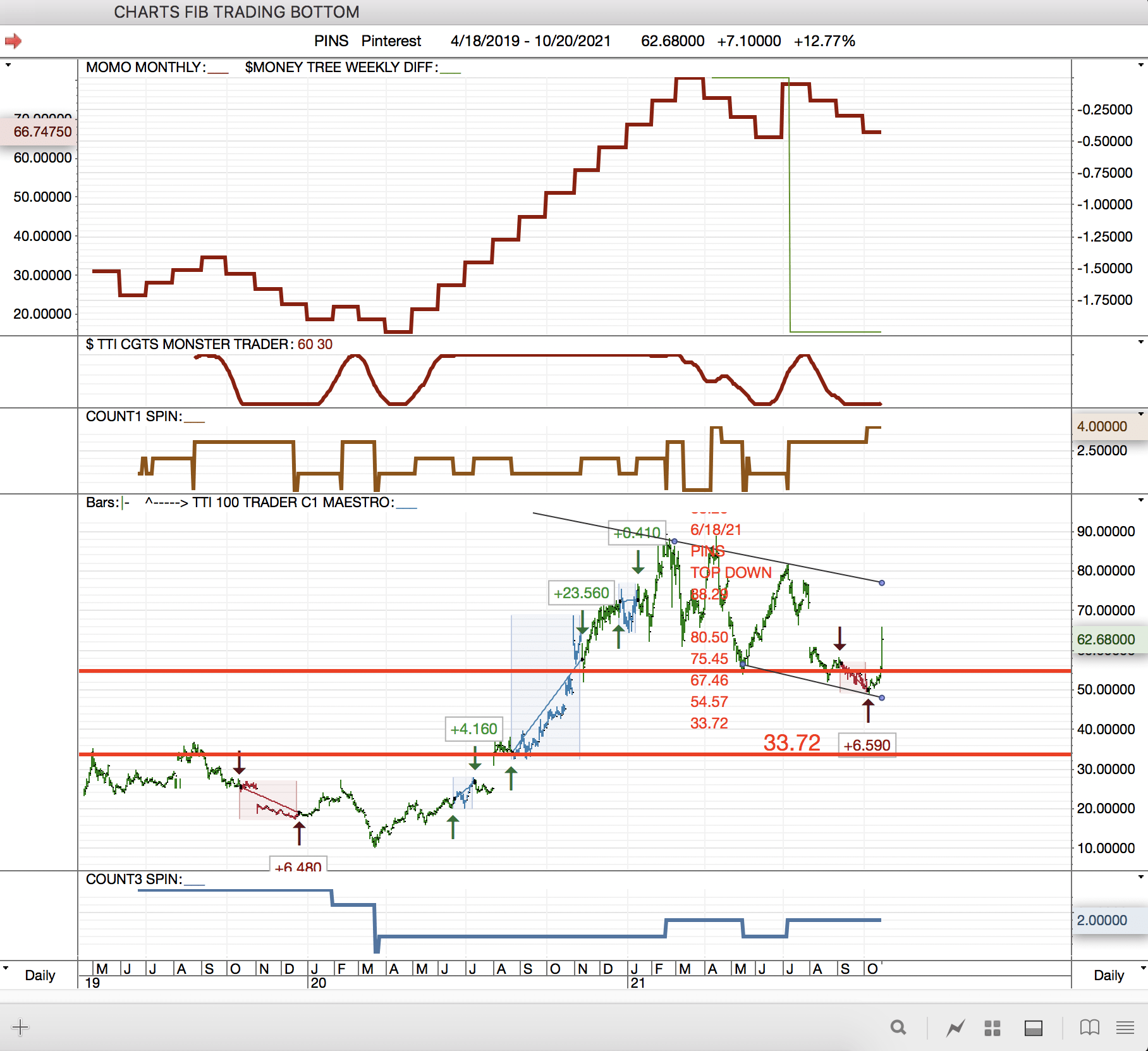This screenshot has width=1148, height=1051.
Task: Click the +12.77% percent change in header
Action: point(824,41)
